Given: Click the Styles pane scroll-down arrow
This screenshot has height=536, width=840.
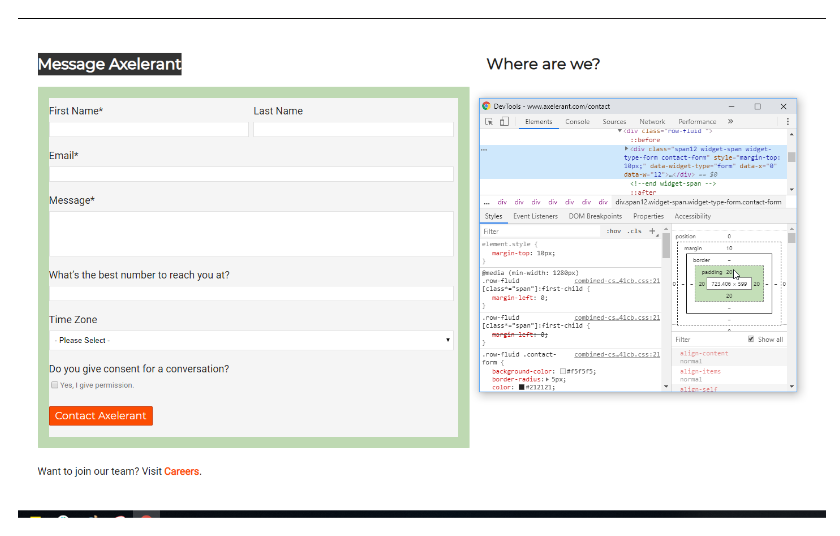Looking at the screenshot, I should [666, 386].
